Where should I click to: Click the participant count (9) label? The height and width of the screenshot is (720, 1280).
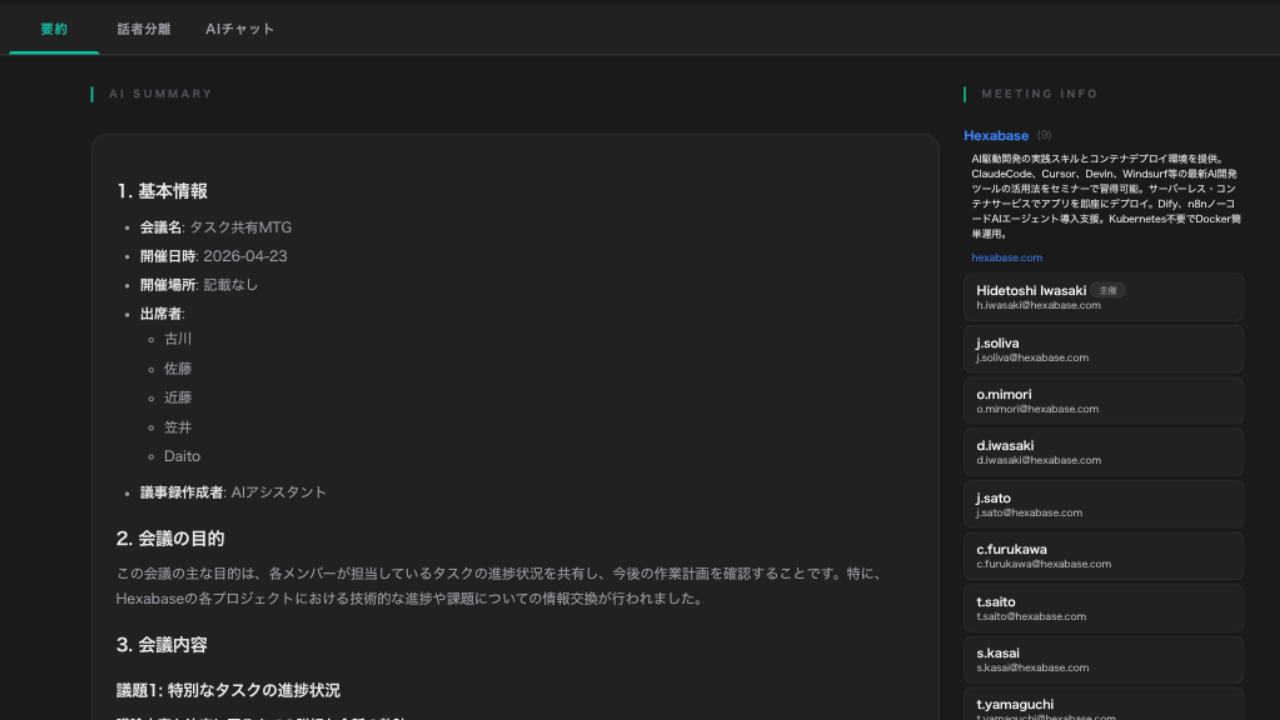click(x=1044, y=135)
